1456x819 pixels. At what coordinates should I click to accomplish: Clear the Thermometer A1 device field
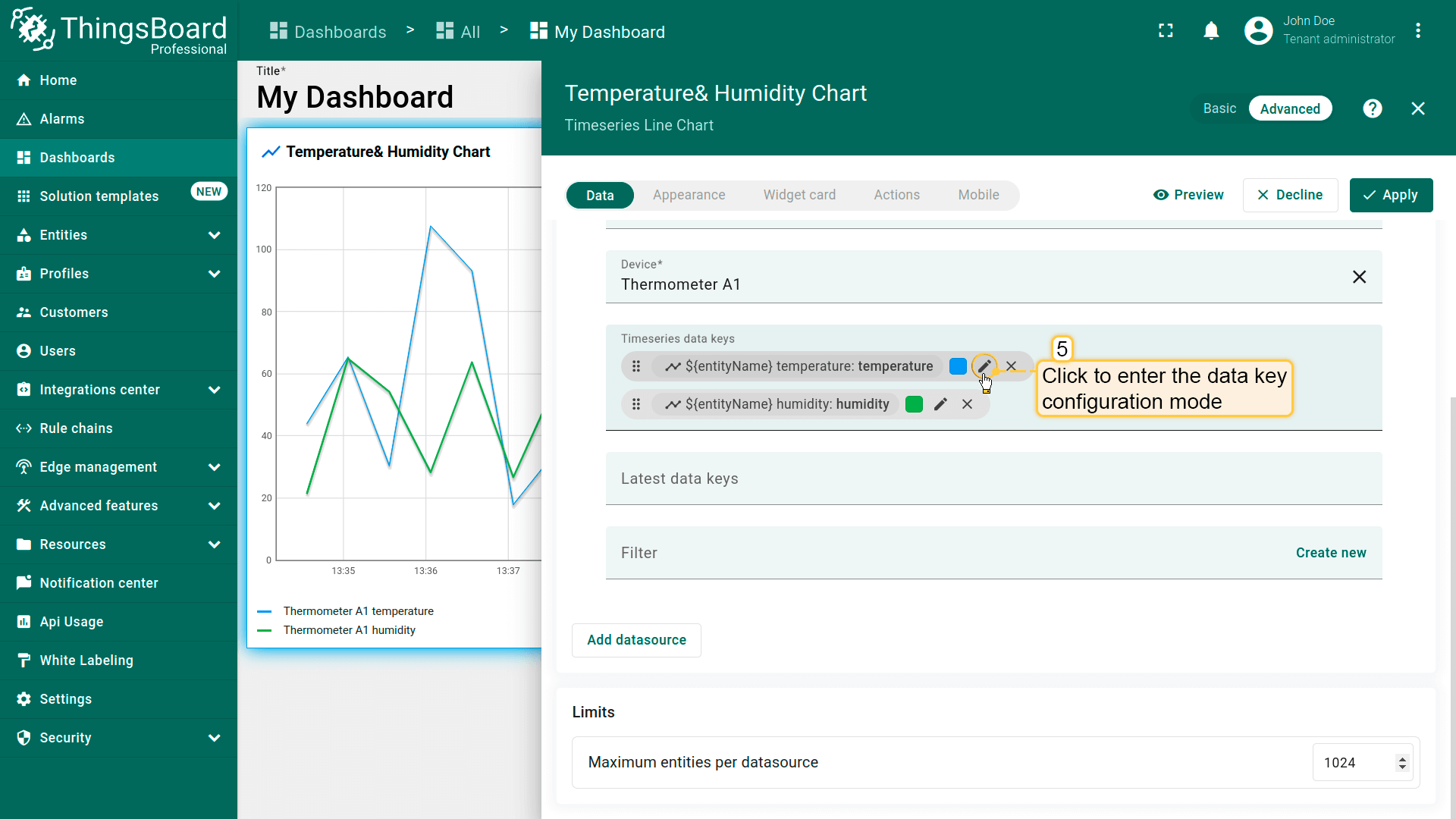1359,277
